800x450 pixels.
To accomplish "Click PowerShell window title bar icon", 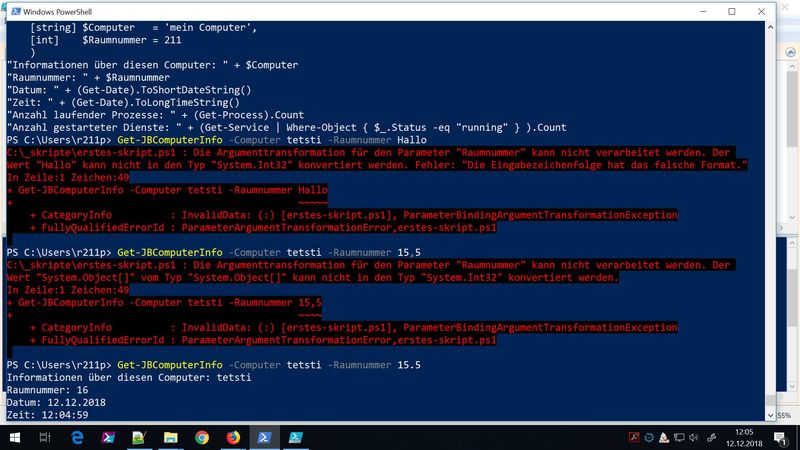I will [16, 11].
